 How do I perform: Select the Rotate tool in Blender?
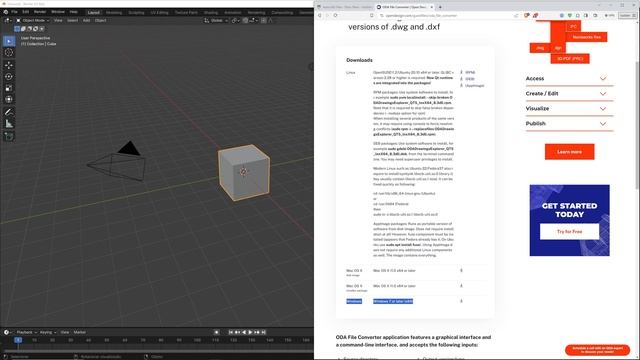[x=9, y=76]
